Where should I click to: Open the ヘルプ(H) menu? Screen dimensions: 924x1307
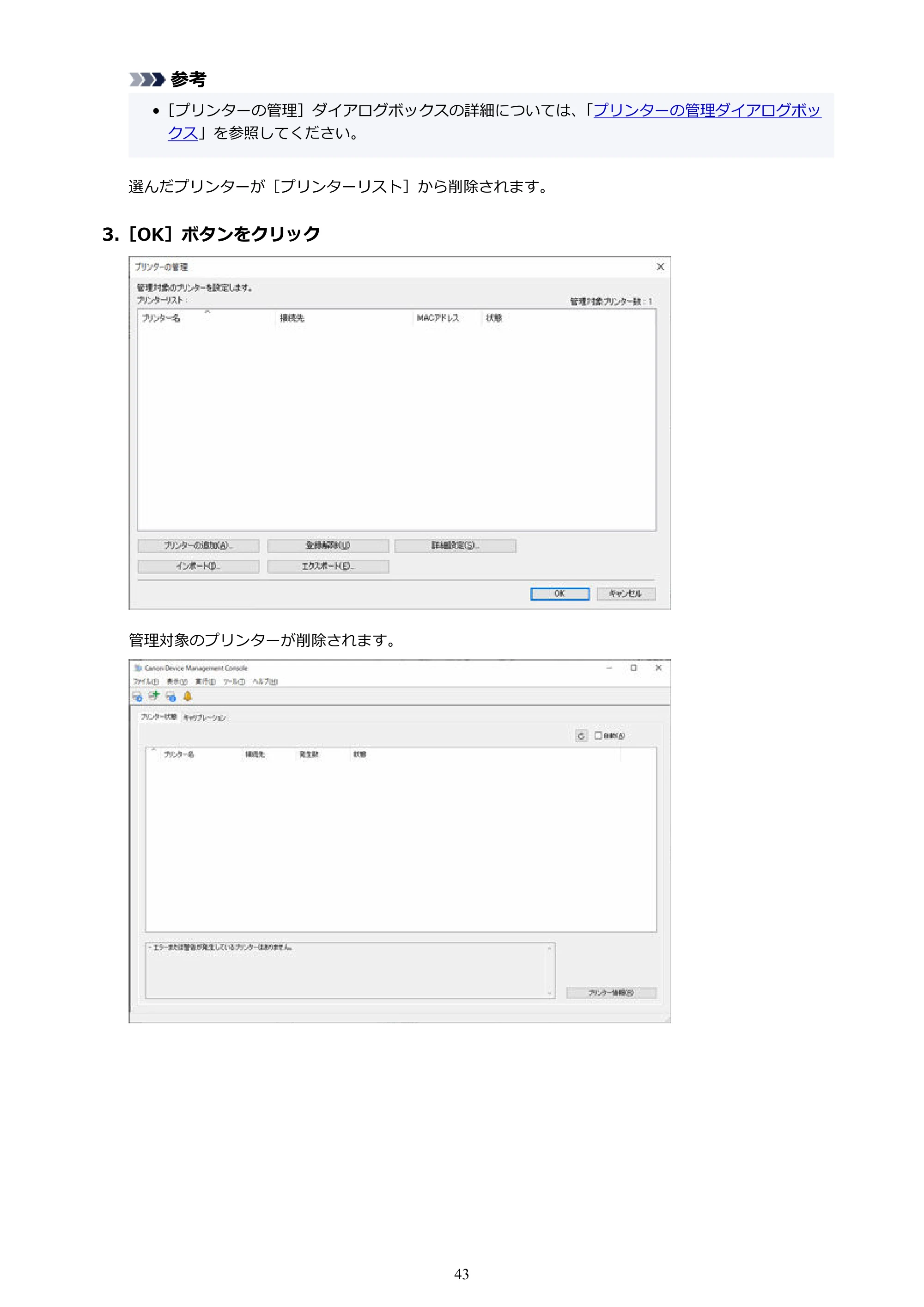[x=265, y=681]
